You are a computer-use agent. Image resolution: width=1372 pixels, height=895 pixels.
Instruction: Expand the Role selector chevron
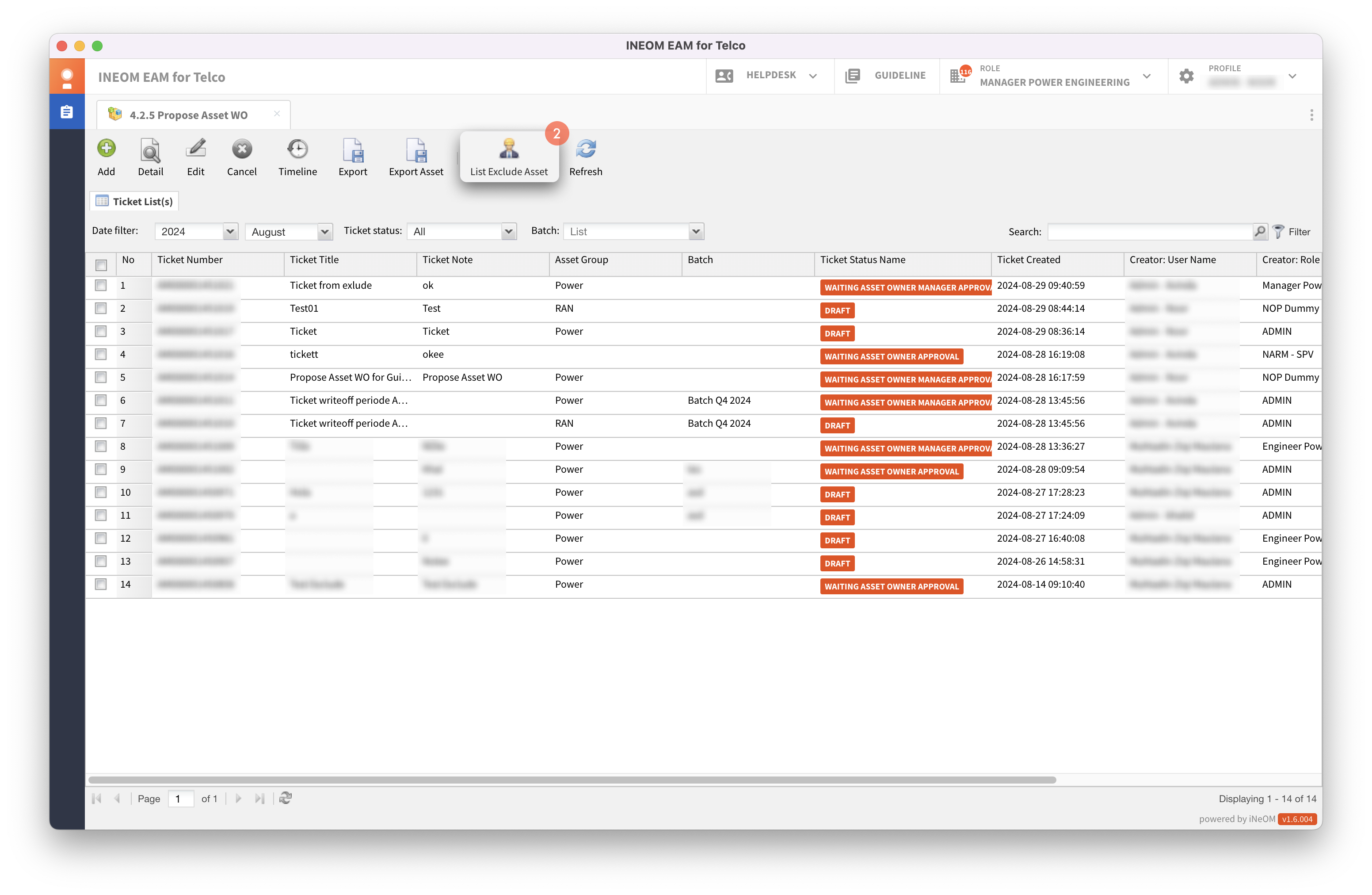click(1146, 76)
